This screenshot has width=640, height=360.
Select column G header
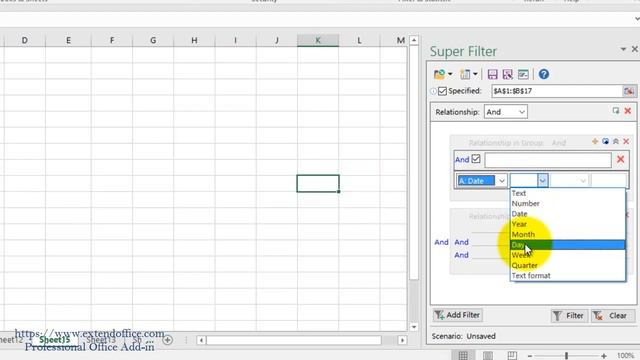point(153,40)
